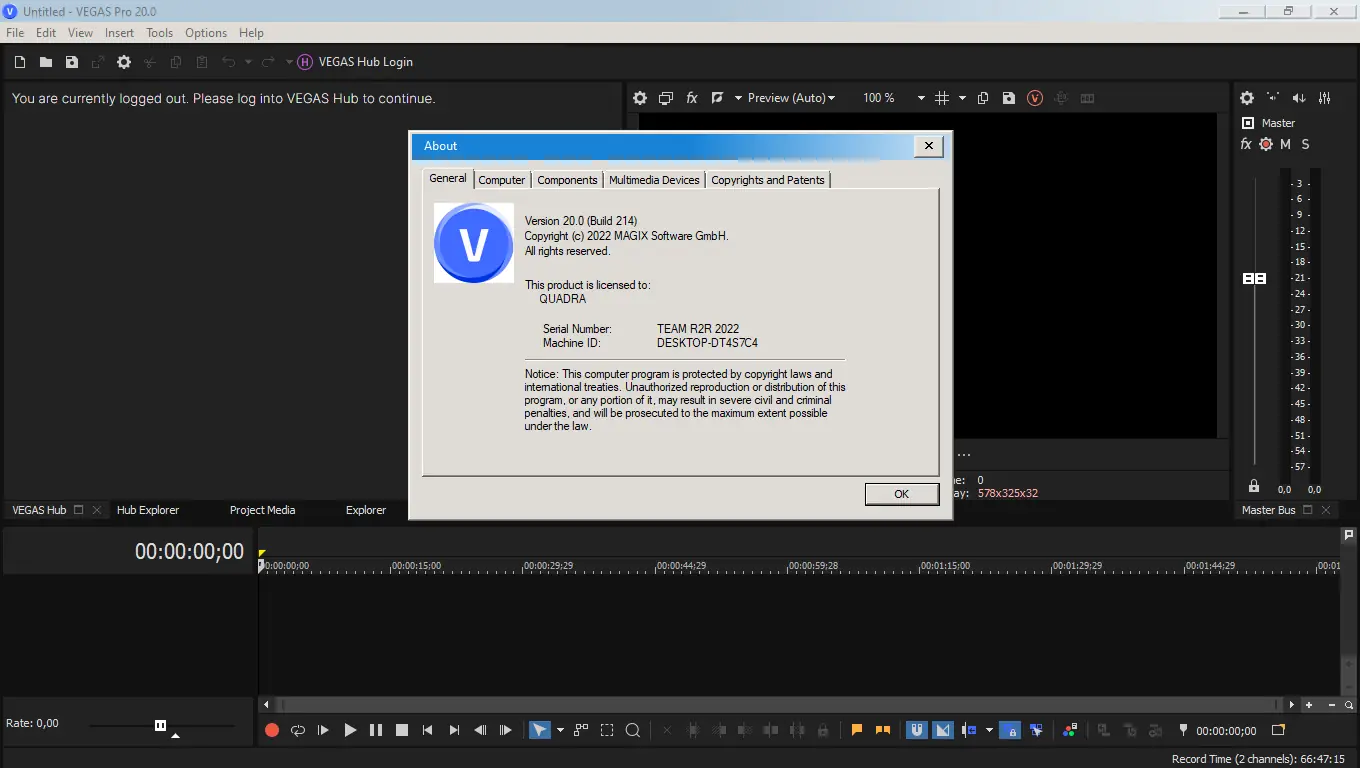The height and width of the screenshot is (768, 1360).
Task: Toggle the Automatic Crossfades icon
Action: coord(943,731)
